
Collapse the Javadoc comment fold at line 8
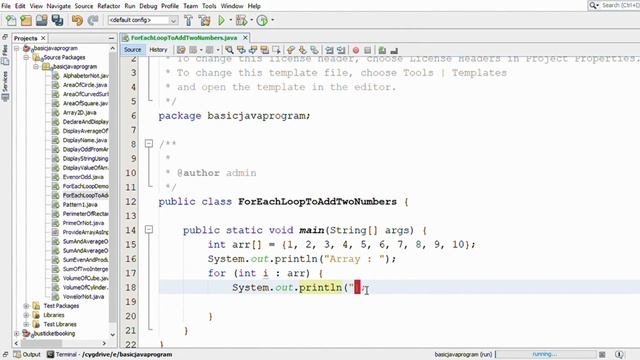(149, 144)
